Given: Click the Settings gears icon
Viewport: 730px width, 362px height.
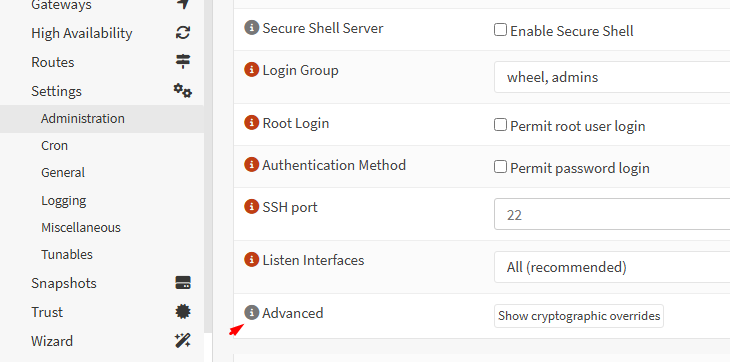Looking at the screenshot, I should click(x=182, y=90).
